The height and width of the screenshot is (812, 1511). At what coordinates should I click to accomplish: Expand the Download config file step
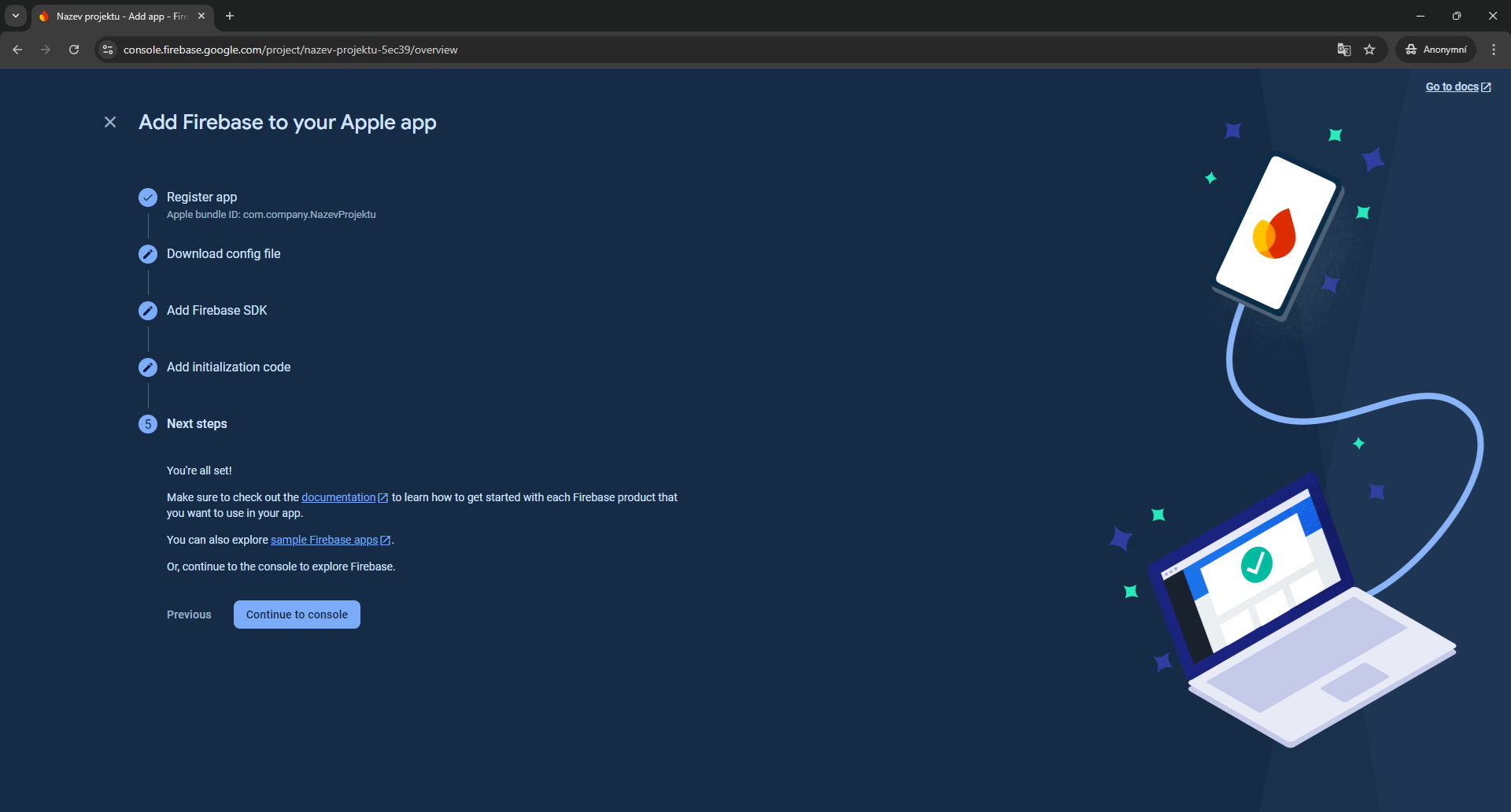pos(224,254)
